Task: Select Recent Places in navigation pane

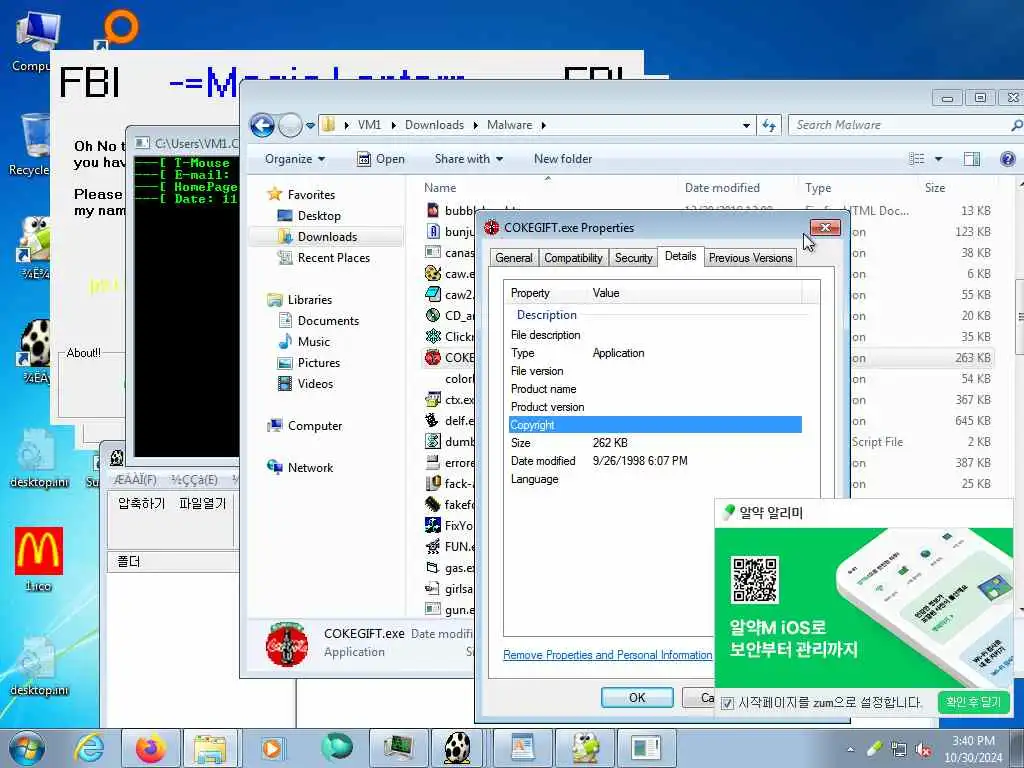Action: [x=334, y=258]
